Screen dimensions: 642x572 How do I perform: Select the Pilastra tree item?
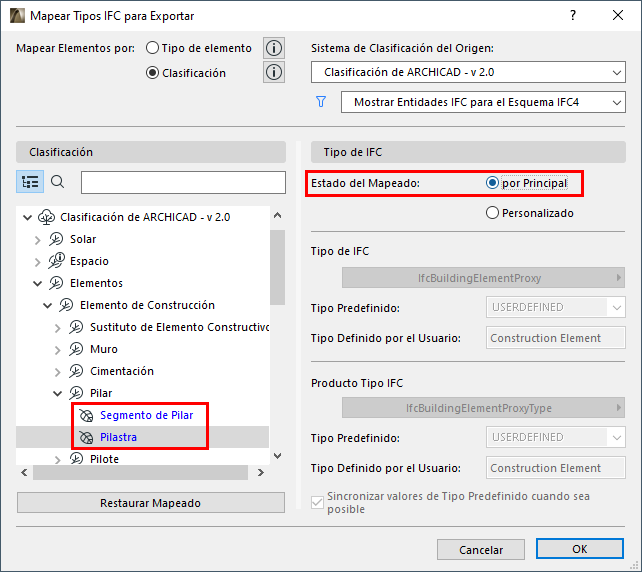tap(118, 437)
